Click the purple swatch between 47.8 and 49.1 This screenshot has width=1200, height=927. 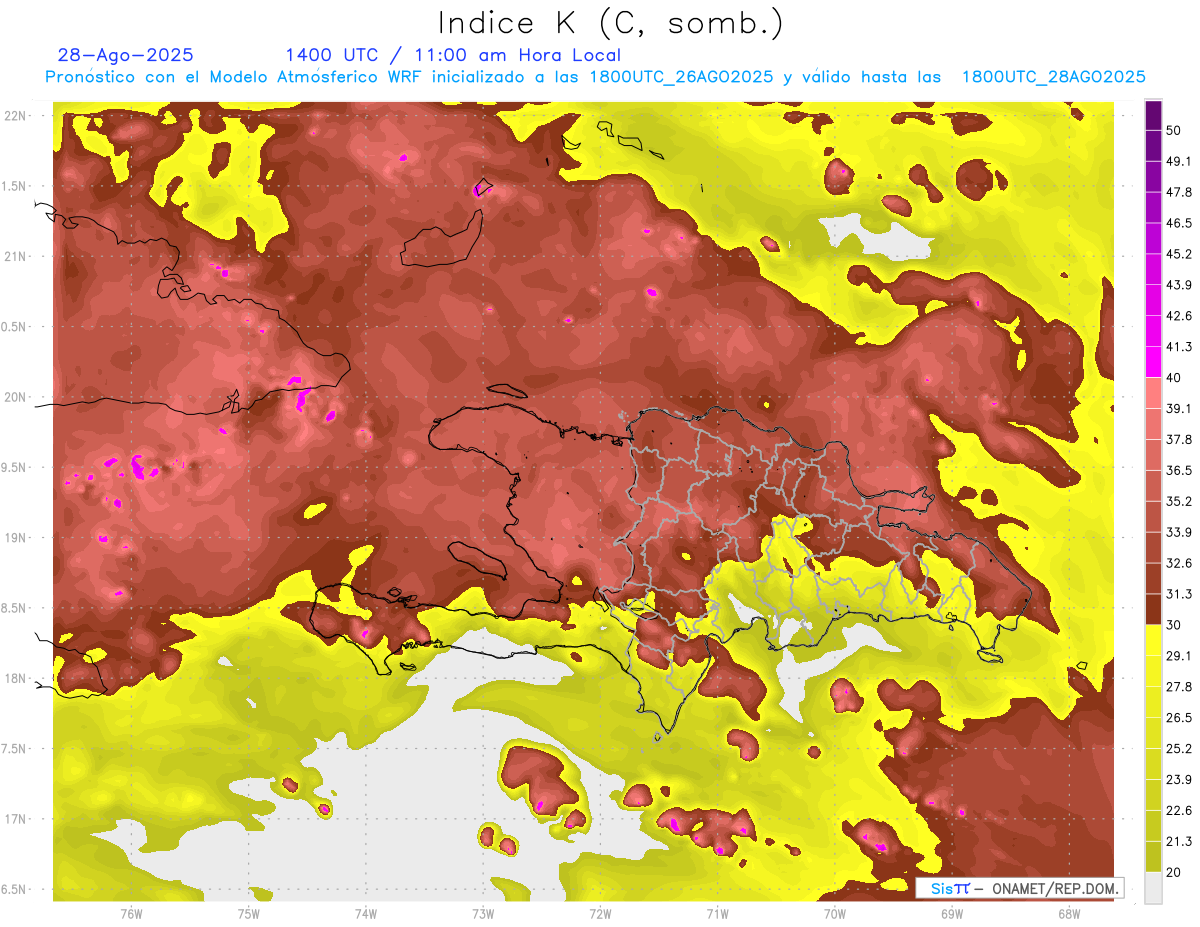tap(1153, 176)
